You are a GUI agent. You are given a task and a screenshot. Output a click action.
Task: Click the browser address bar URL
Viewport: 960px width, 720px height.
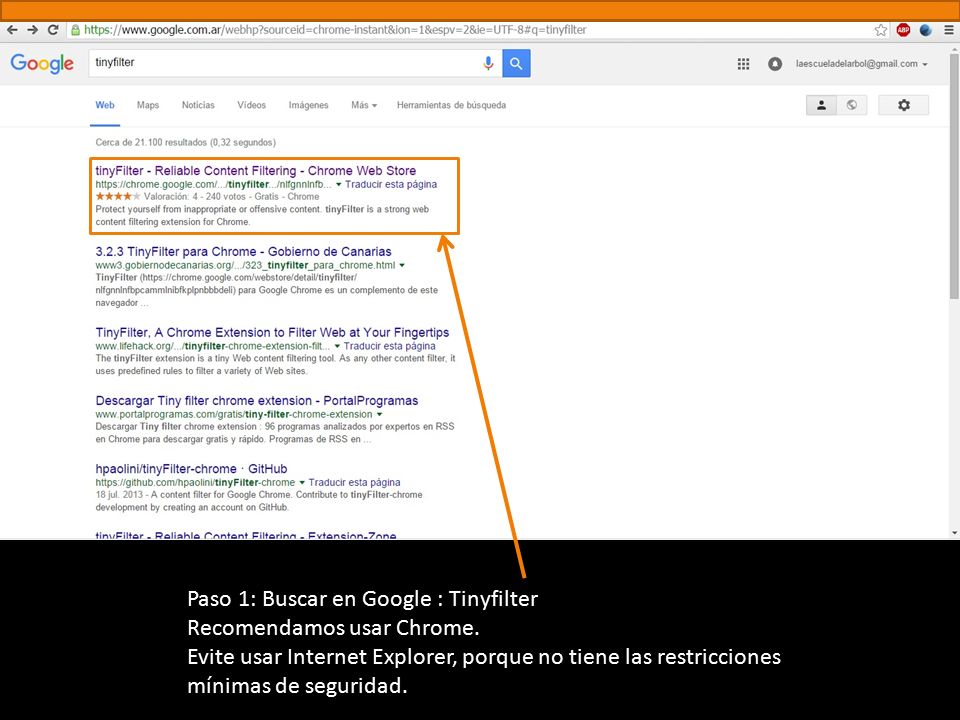point(336,29)
